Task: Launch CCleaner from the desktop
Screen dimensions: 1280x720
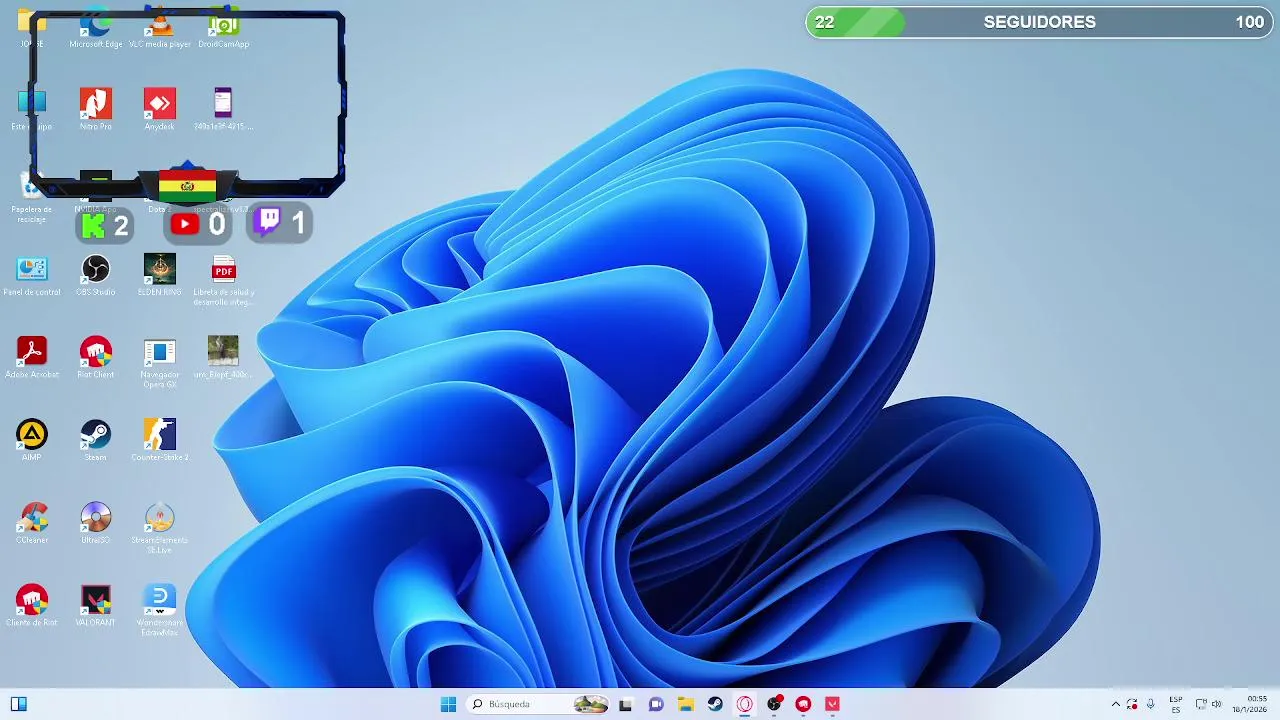Action: point(32,523)
